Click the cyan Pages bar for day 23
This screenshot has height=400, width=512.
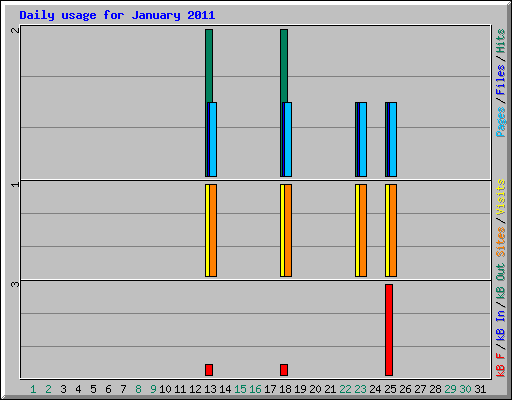click(363, 139)
